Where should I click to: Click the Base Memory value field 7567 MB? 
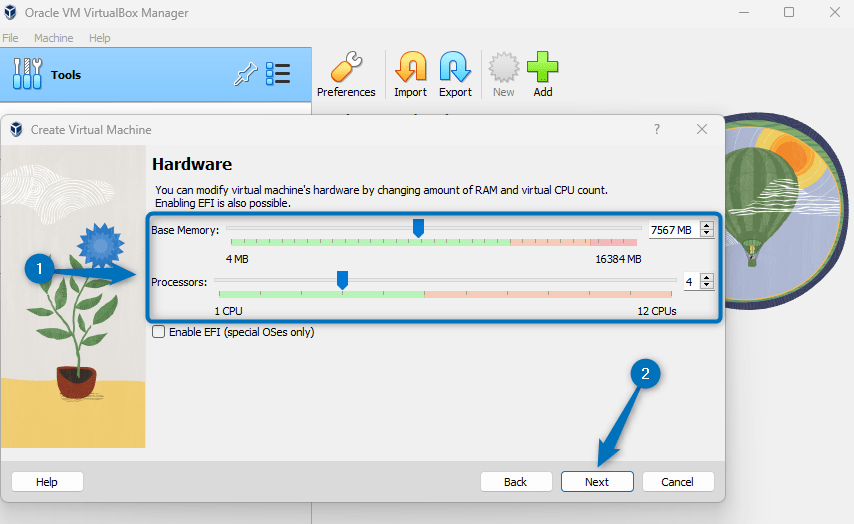point(674,230)
